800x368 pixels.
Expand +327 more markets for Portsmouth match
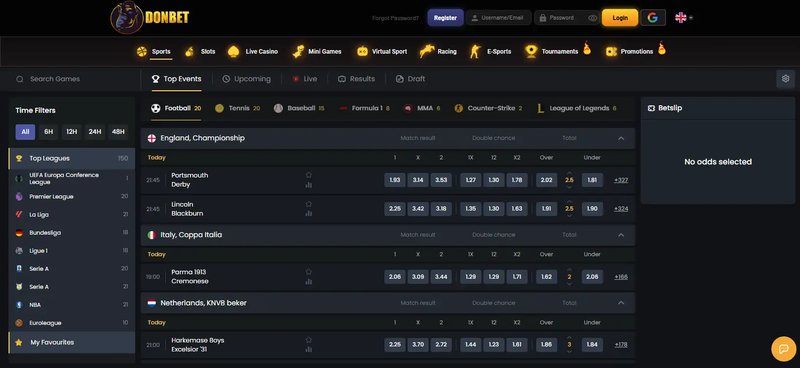[x=621, y=180]
